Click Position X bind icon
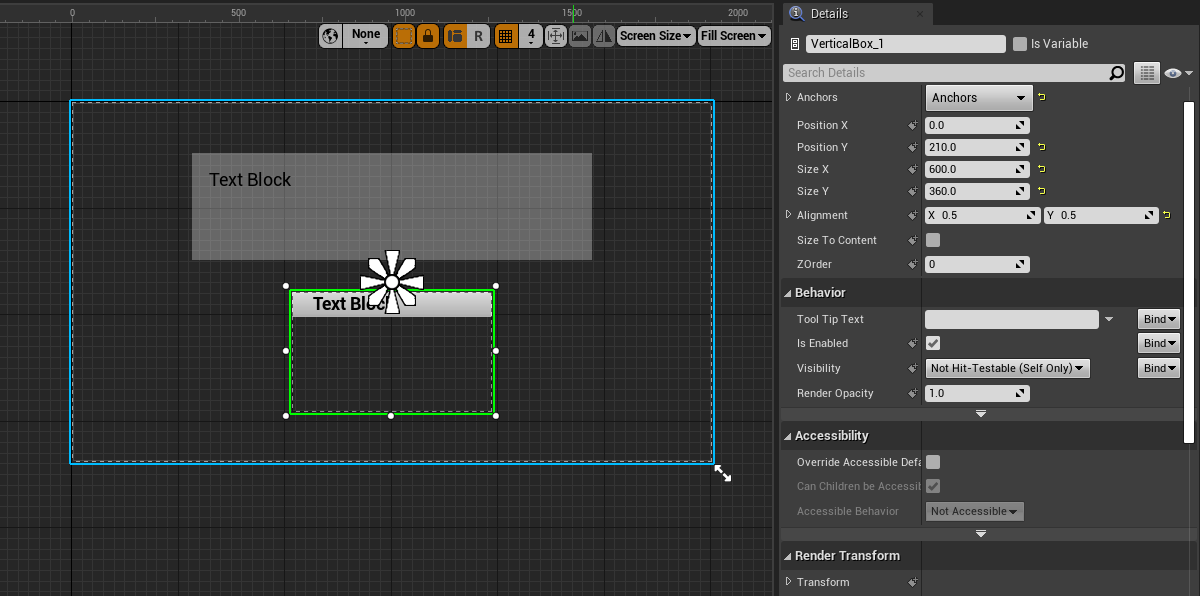 912,126
